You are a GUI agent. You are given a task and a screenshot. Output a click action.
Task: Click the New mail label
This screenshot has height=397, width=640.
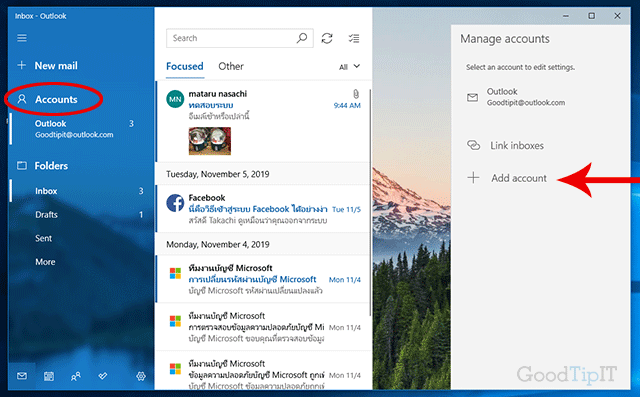[x=56, y=66]
